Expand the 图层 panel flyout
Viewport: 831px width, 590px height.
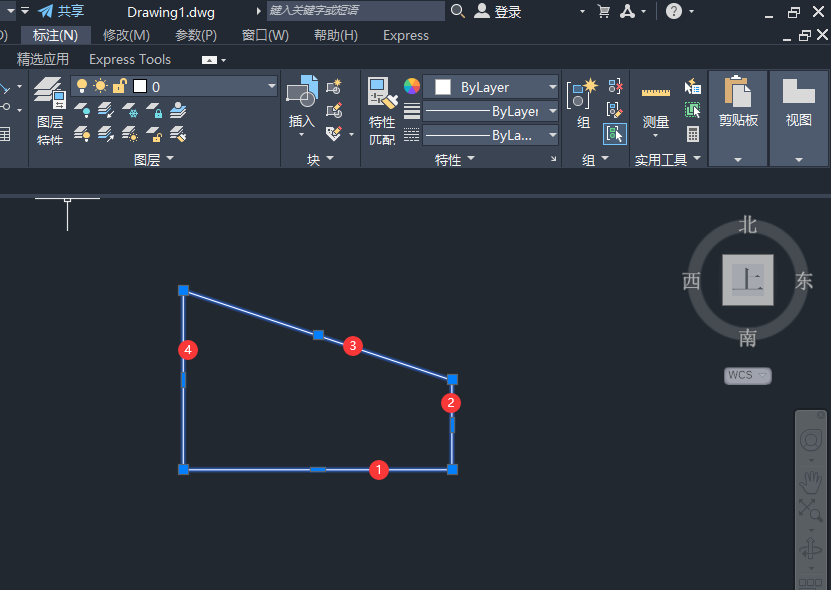[154, 159]
